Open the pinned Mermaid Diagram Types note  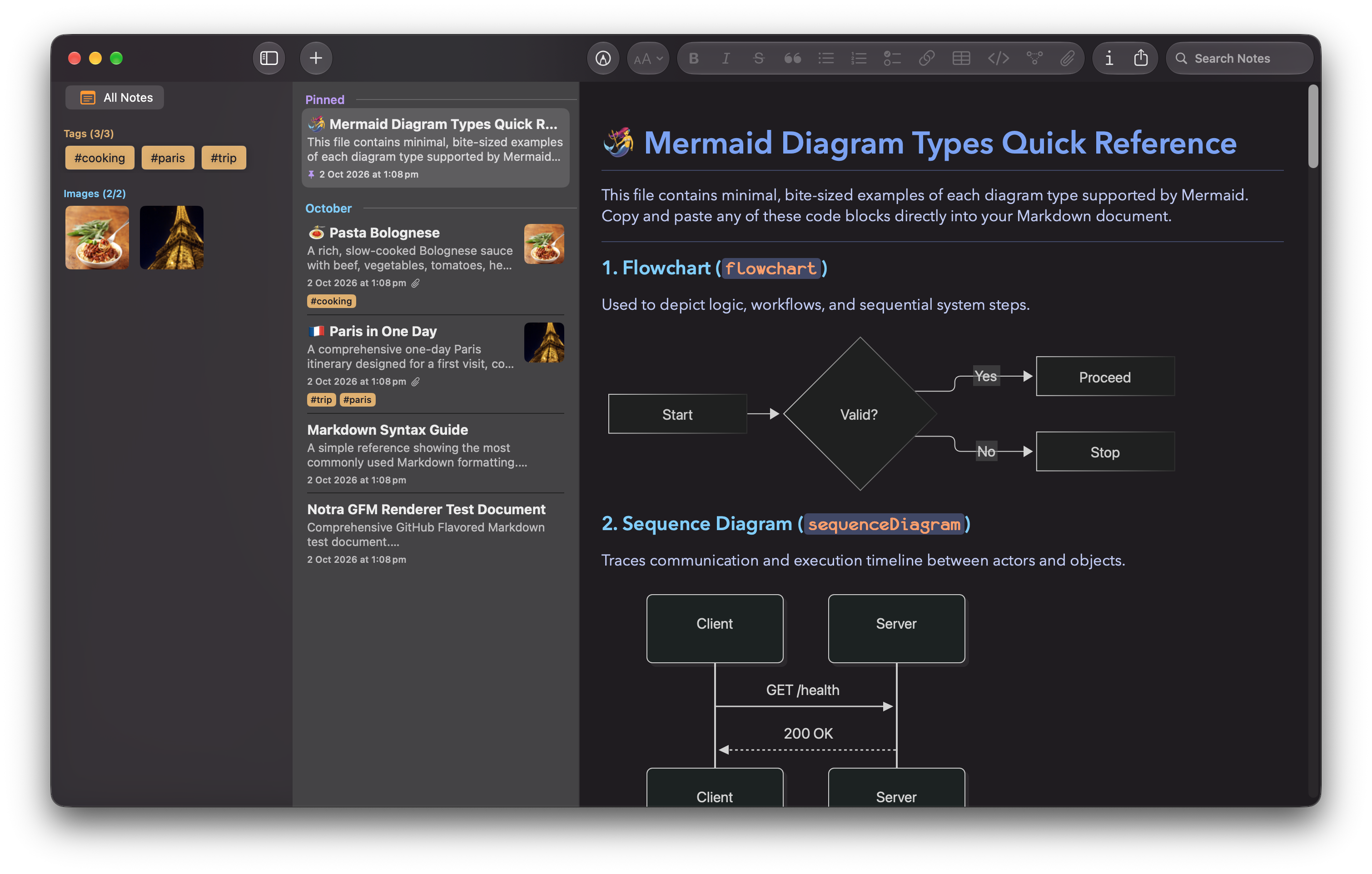pos(435,148)
